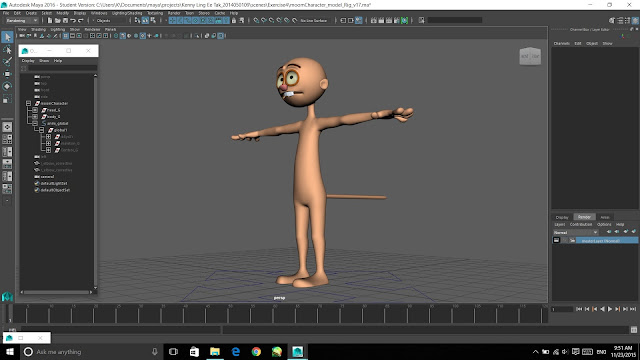Toggle select by hierarchy mode
The width and height of the screenshot is (640, 360).
point(137,20)
